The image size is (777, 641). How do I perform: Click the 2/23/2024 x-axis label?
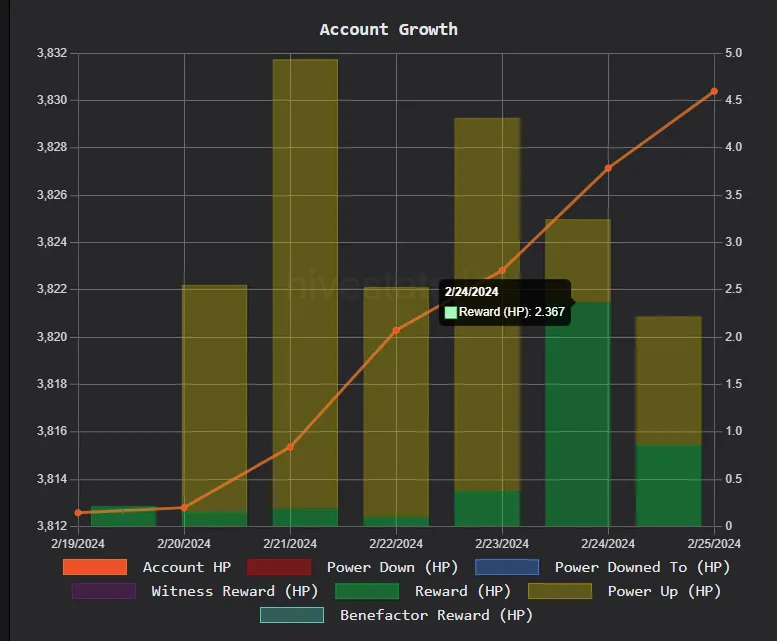502,543
